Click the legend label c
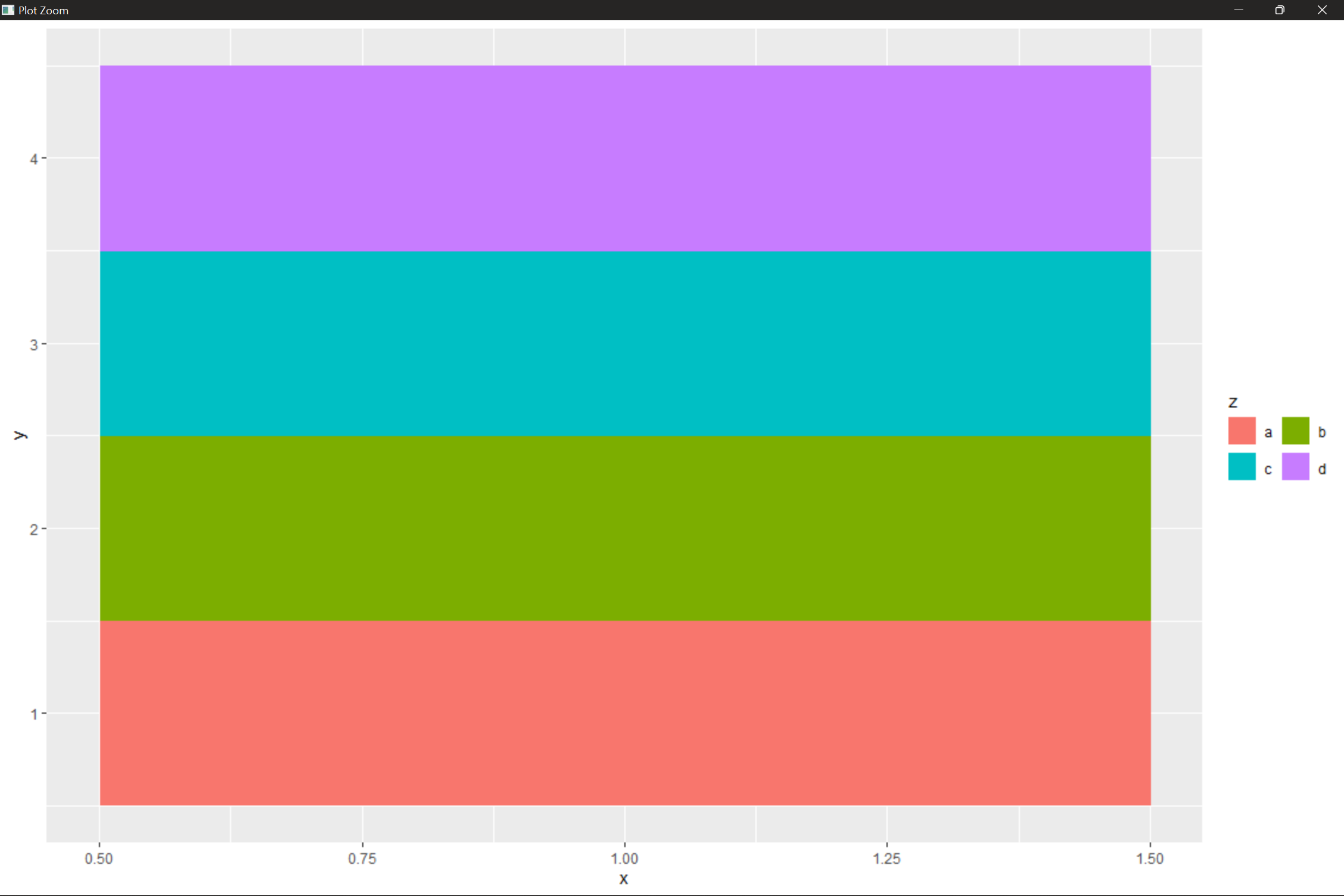 [x=1268, y=468]
